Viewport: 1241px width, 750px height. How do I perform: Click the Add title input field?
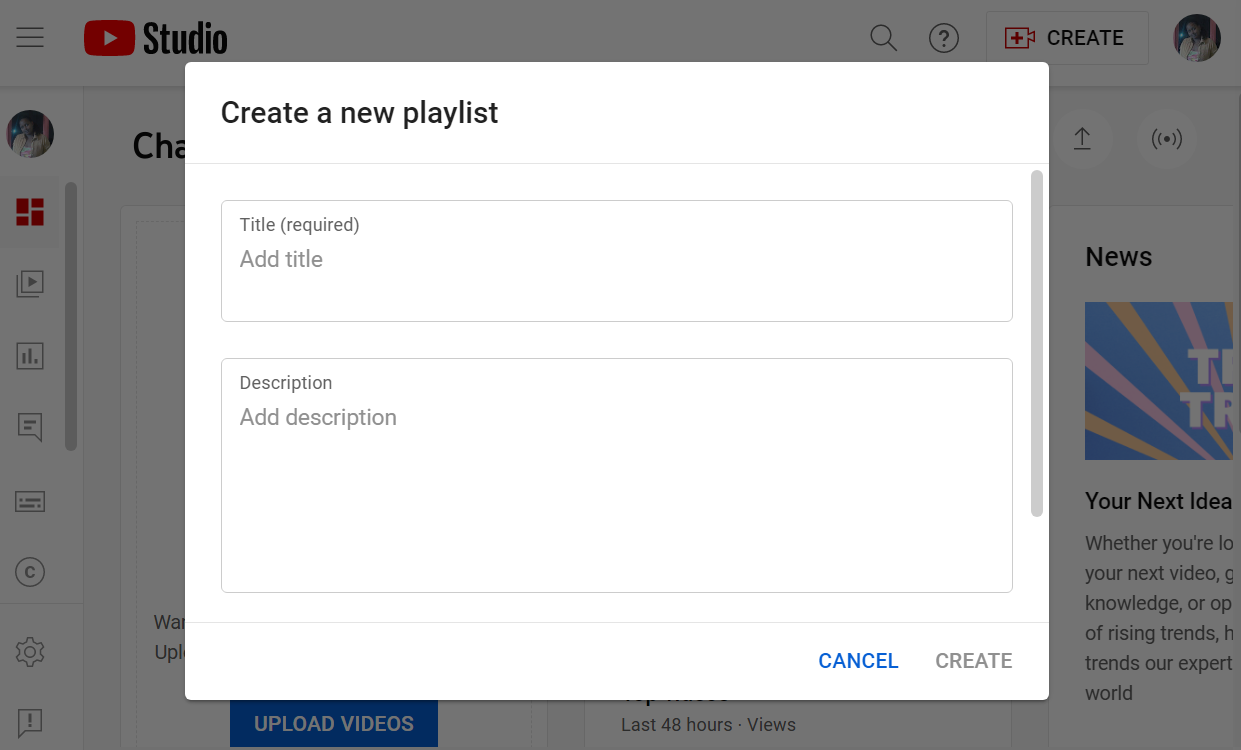tap(616, 260)
